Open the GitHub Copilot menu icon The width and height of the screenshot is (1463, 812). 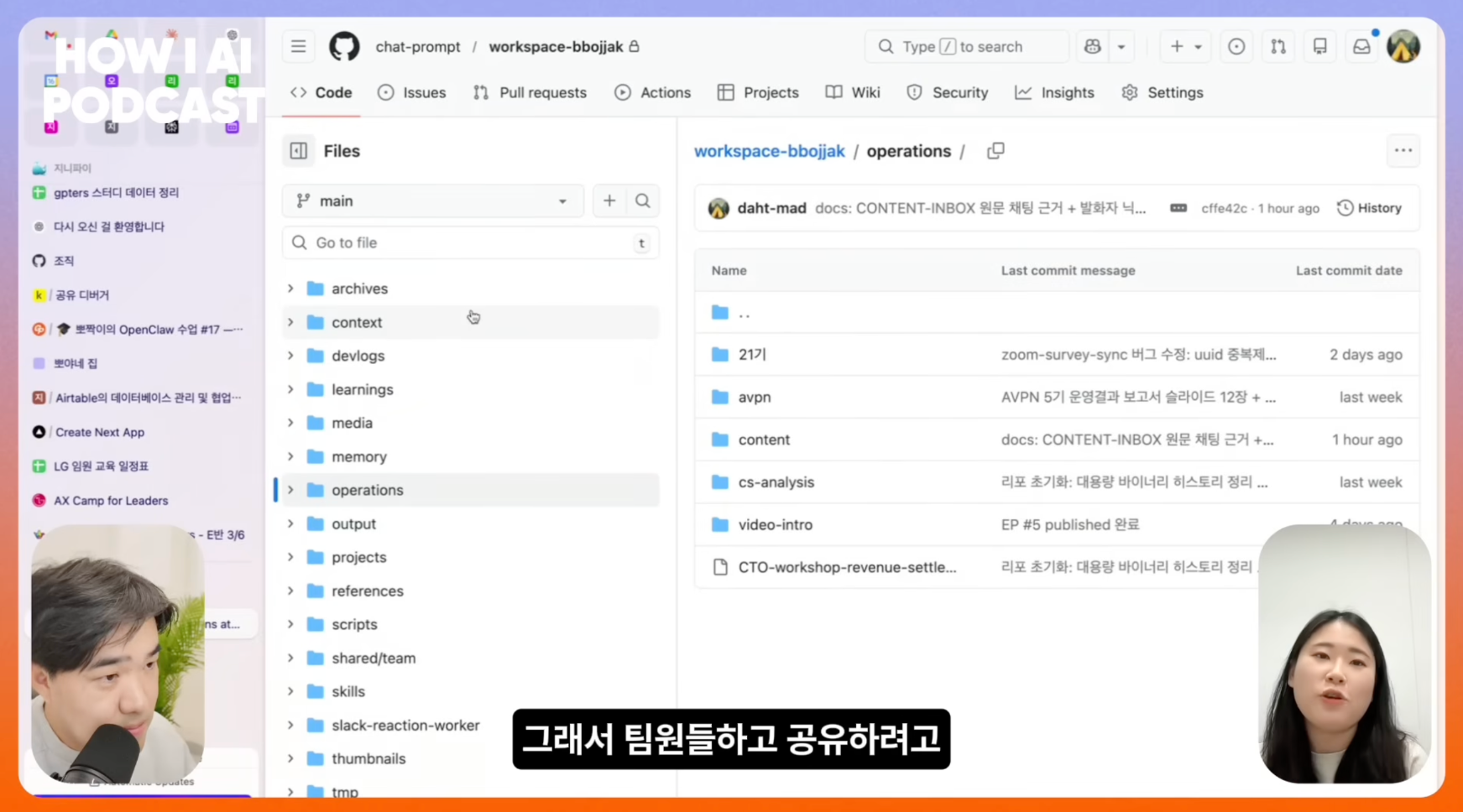pyautogui.click(x=1091, y=46)
